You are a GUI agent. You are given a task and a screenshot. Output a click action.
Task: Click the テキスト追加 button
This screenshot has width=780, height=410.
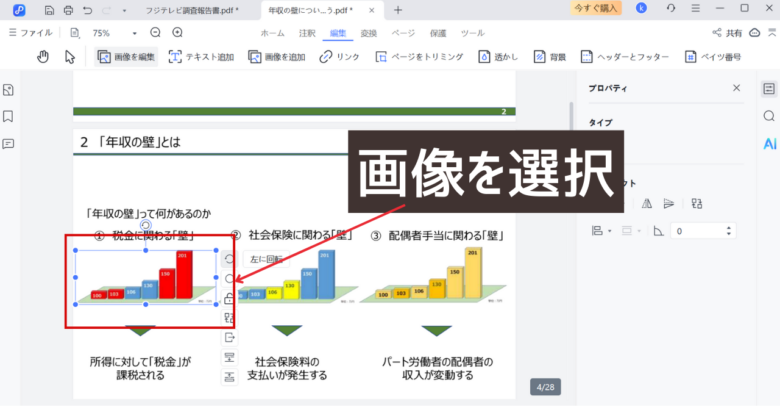[x=202, y=57]
